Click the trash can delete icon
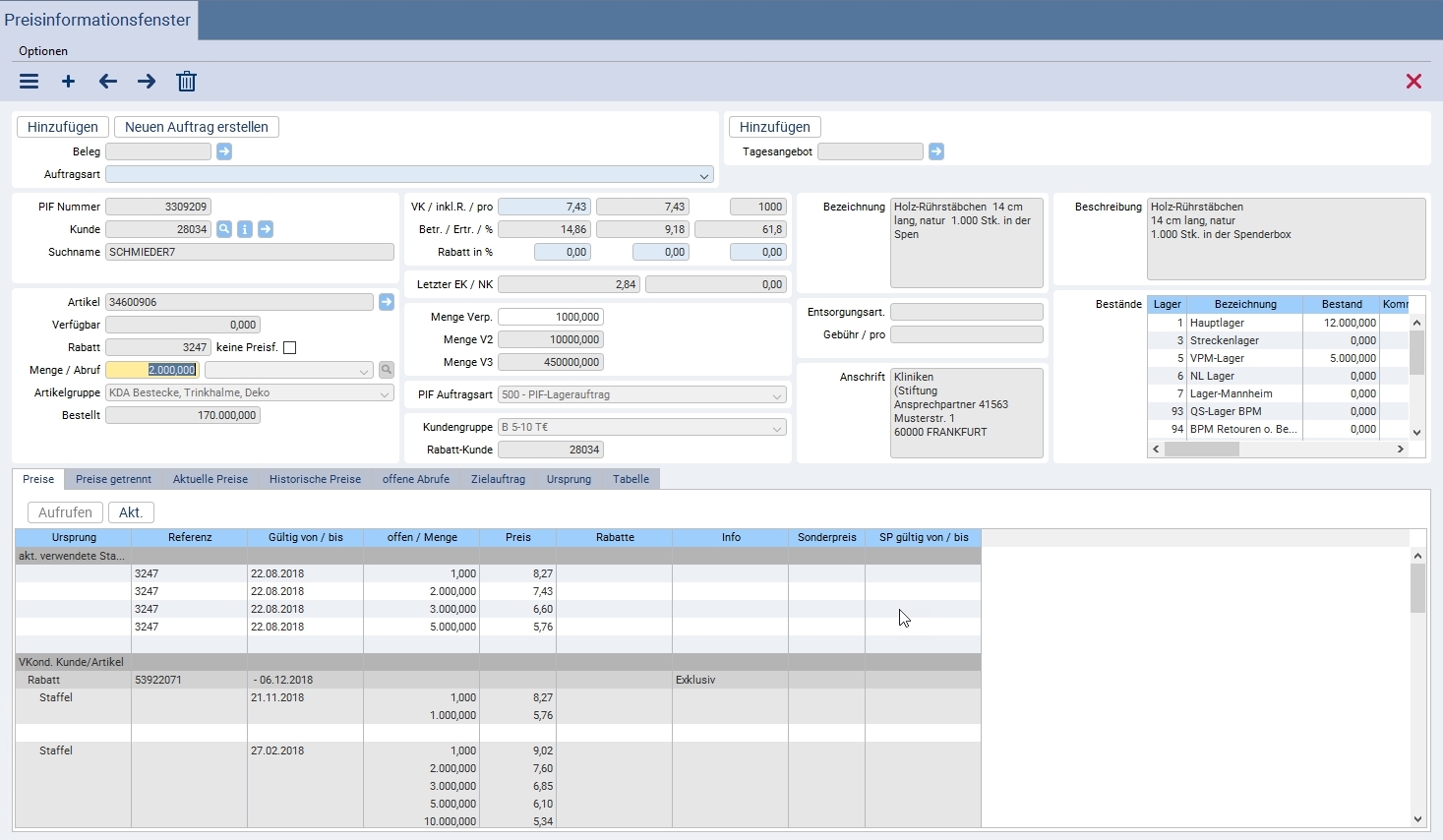 tap(186, 82)
